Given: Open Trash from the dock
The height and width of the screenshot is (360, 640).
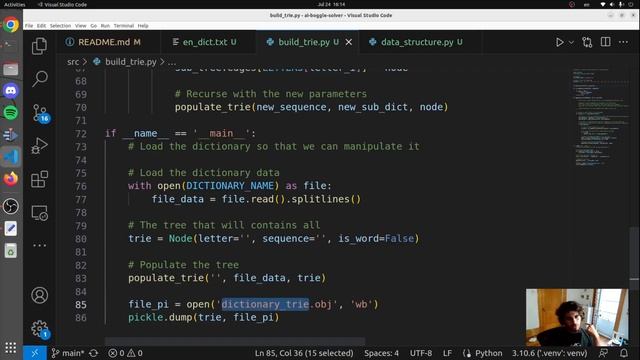Looking at the screenshot, I should coord(11,251).
